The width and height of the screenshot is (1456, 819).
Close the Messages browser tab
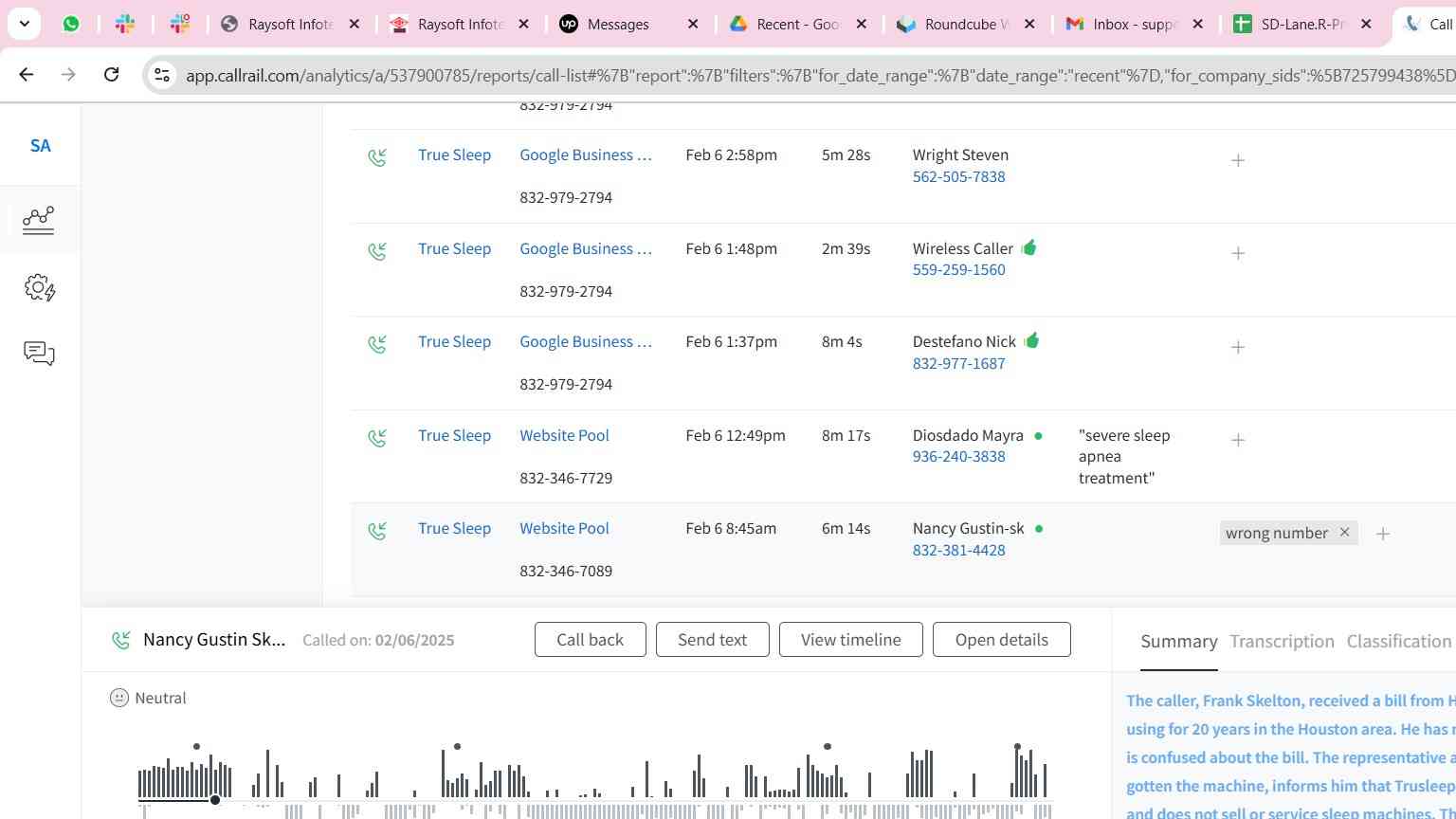pyautogui.click(x=693, y=24)
